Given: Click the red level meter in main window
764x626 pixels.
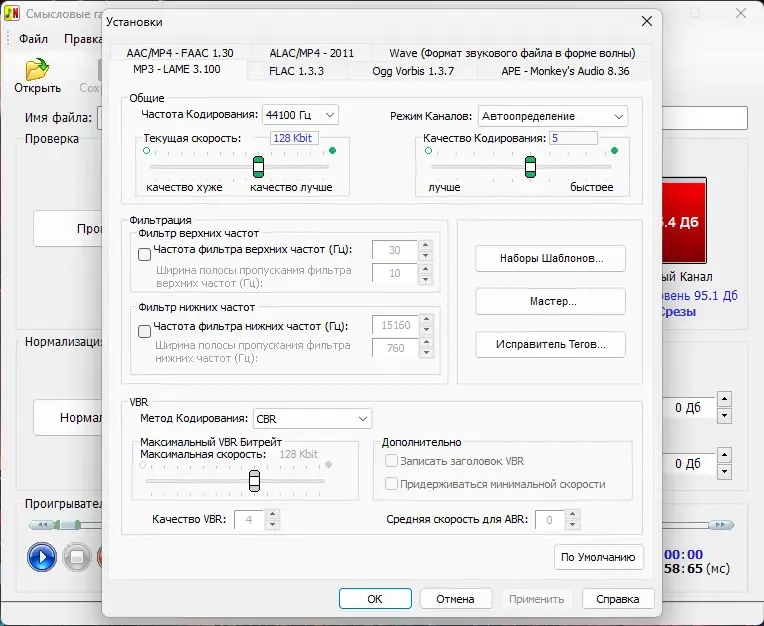Looking at the screenshot, I should point(684,220).
